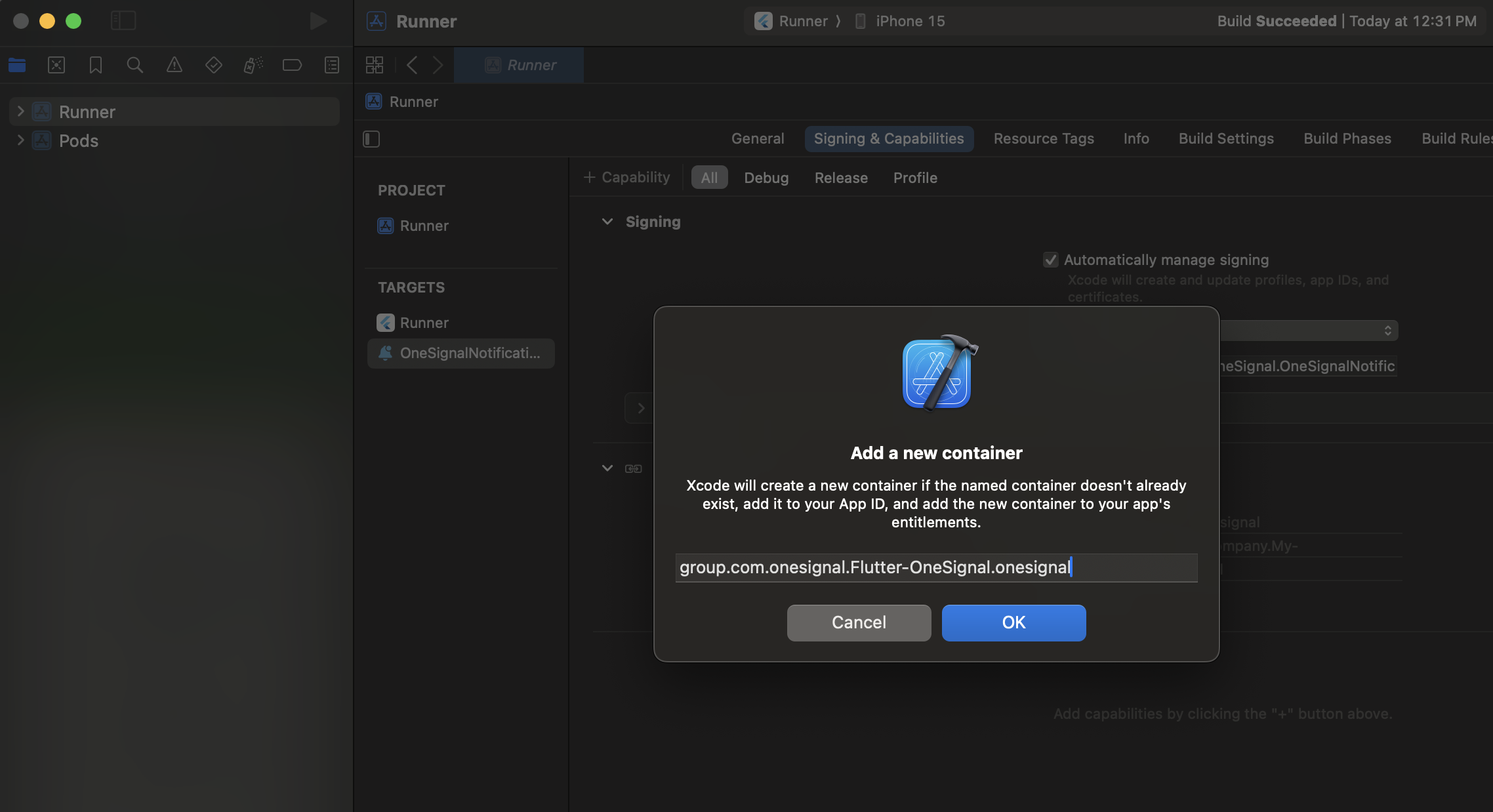
Task: Open the Source Control navigator icon
Action: [x=56, y=65]
